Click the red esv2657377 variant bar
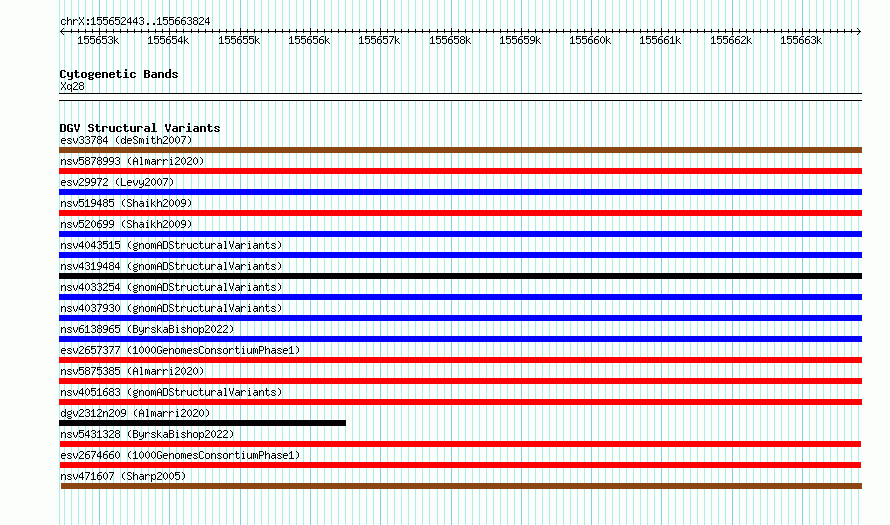This screenshot has width=890, height=525. (460, 360)
